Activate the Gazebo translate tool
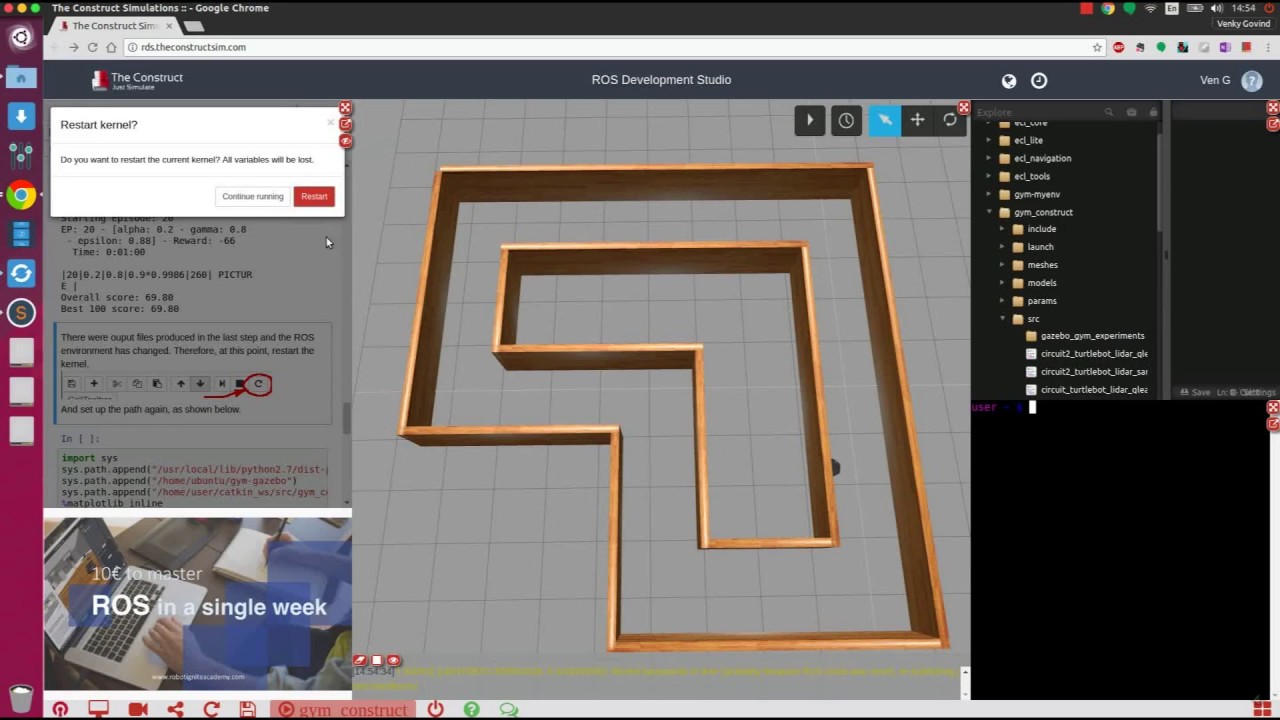This screenshot has width=1280, height=720. (x=917, y=120)
